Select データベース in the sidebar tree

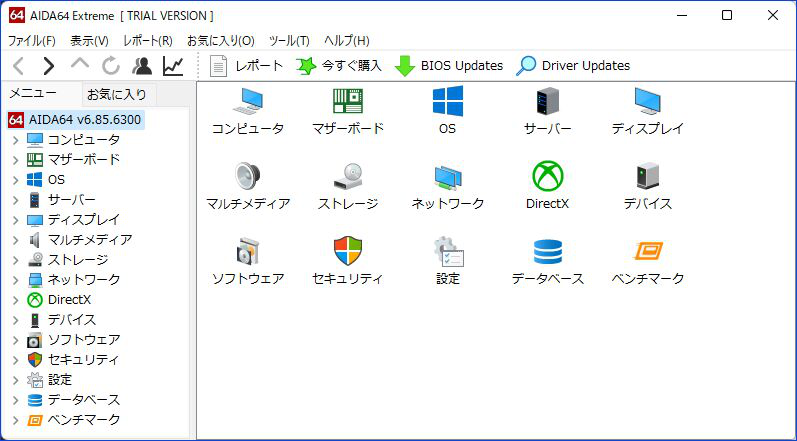84,400
